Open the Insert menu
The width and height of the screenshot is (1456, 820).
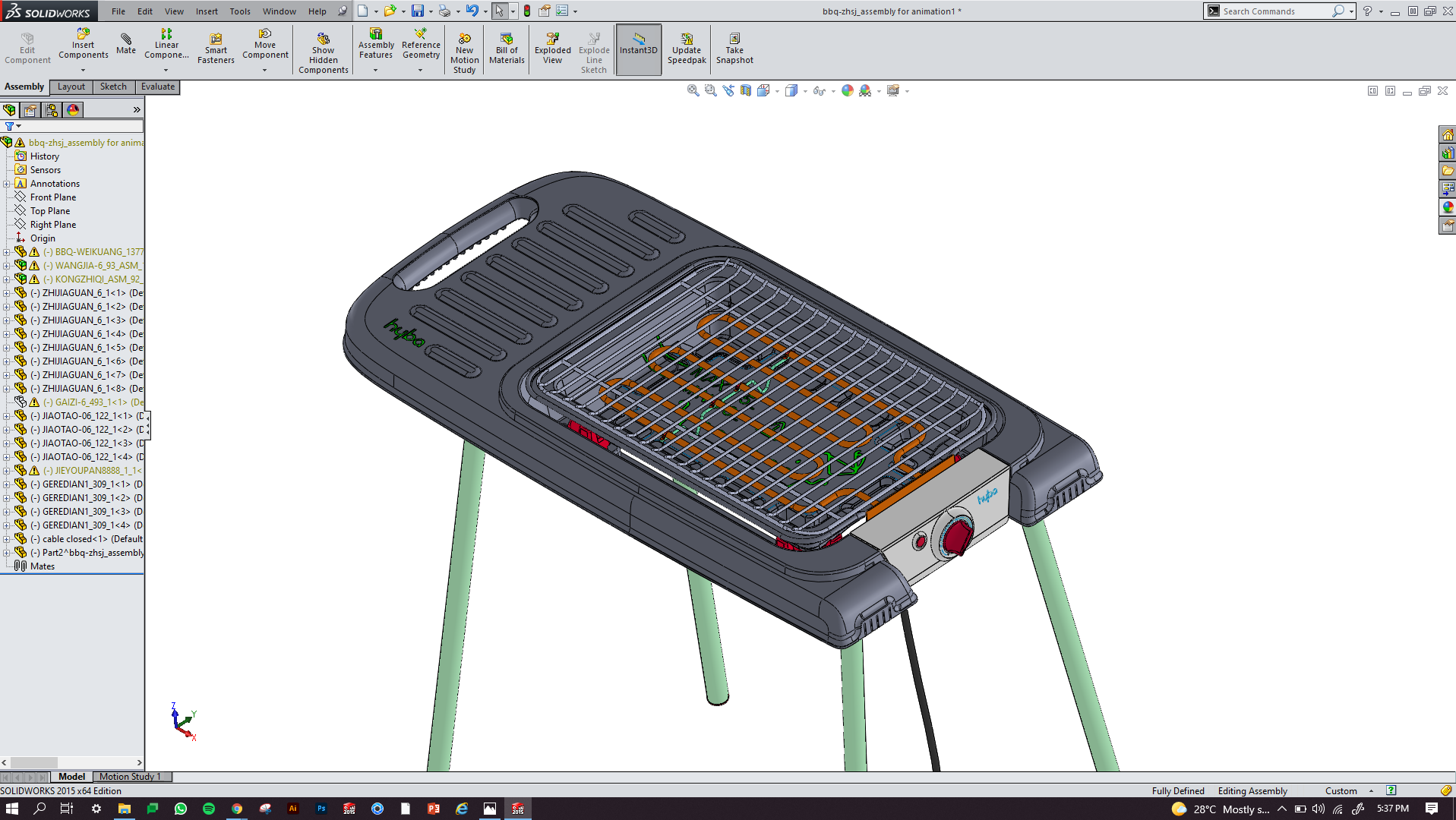coord(207,11)
